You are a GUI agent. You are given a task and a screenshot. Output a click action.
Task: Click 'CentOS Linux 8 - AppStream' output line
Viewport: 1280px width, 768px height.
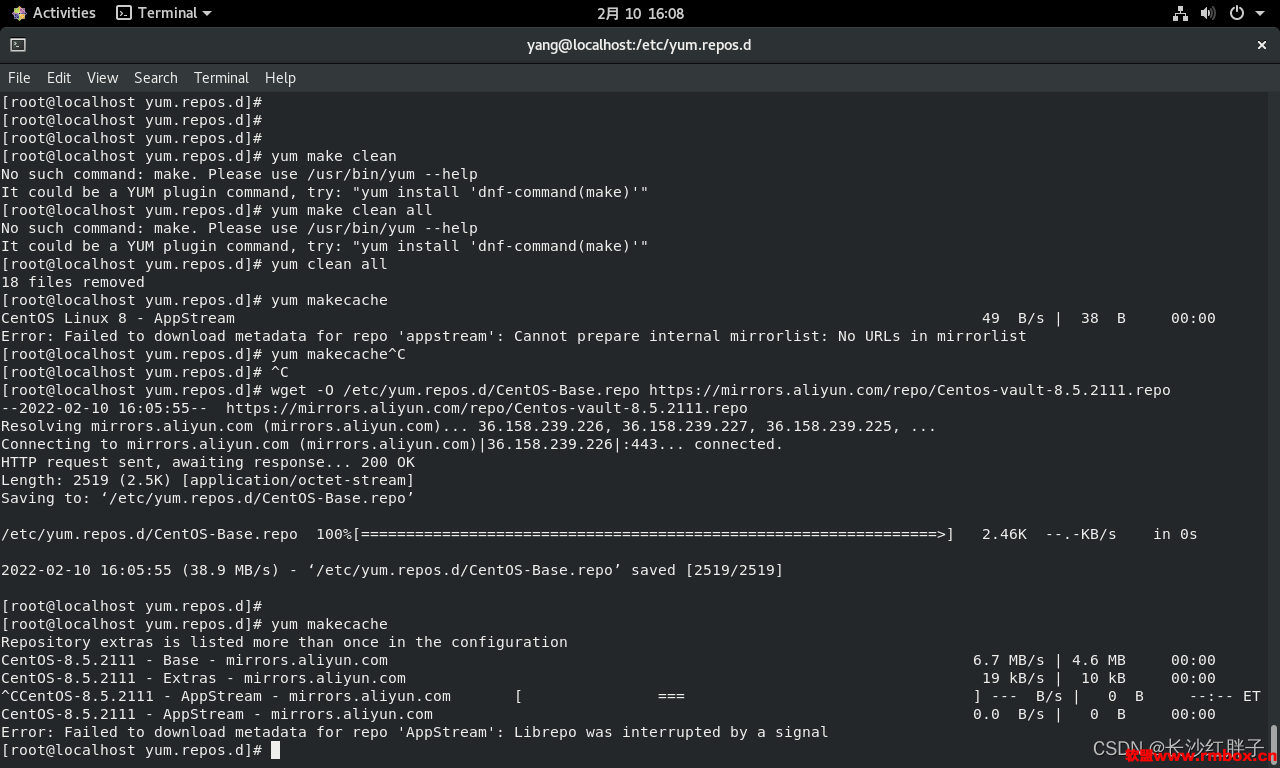(608, 318)
